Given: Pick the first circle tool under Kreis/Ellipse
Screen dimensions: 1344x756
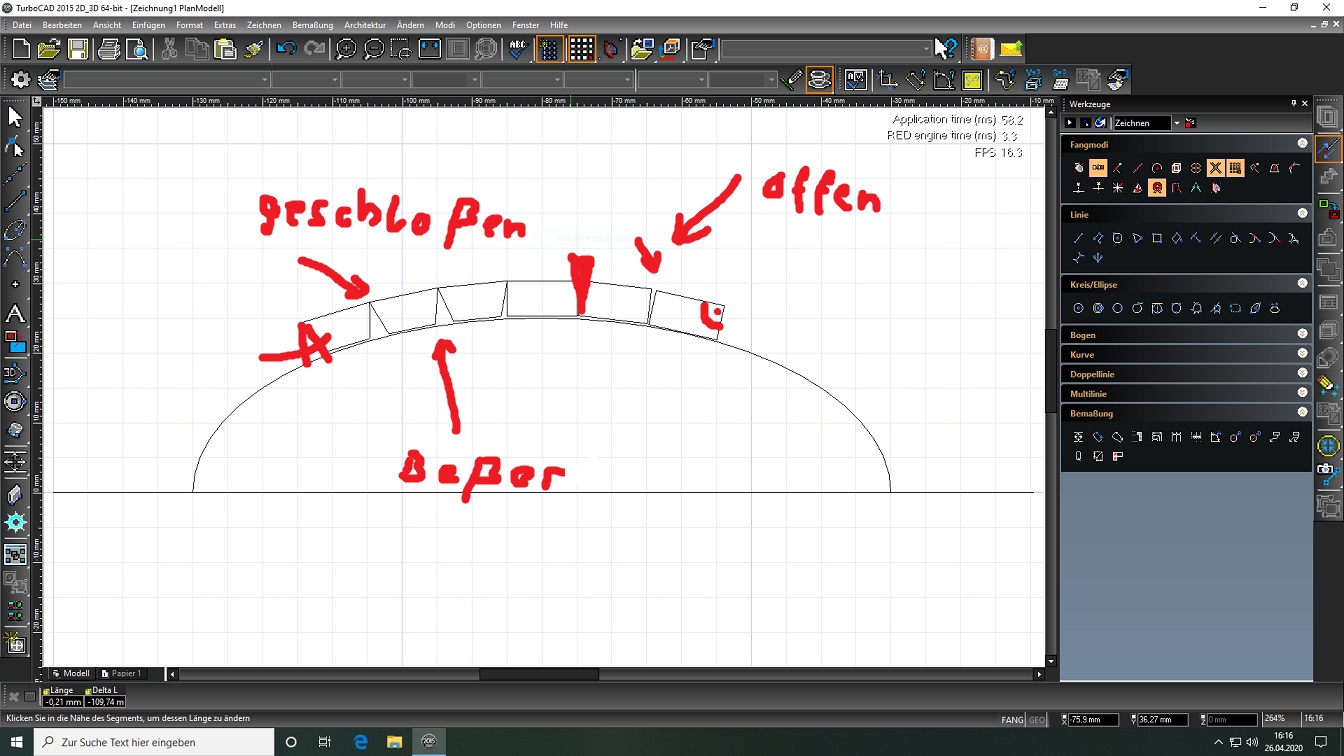Looking at the screenshot, I should tap(1078, 308).
